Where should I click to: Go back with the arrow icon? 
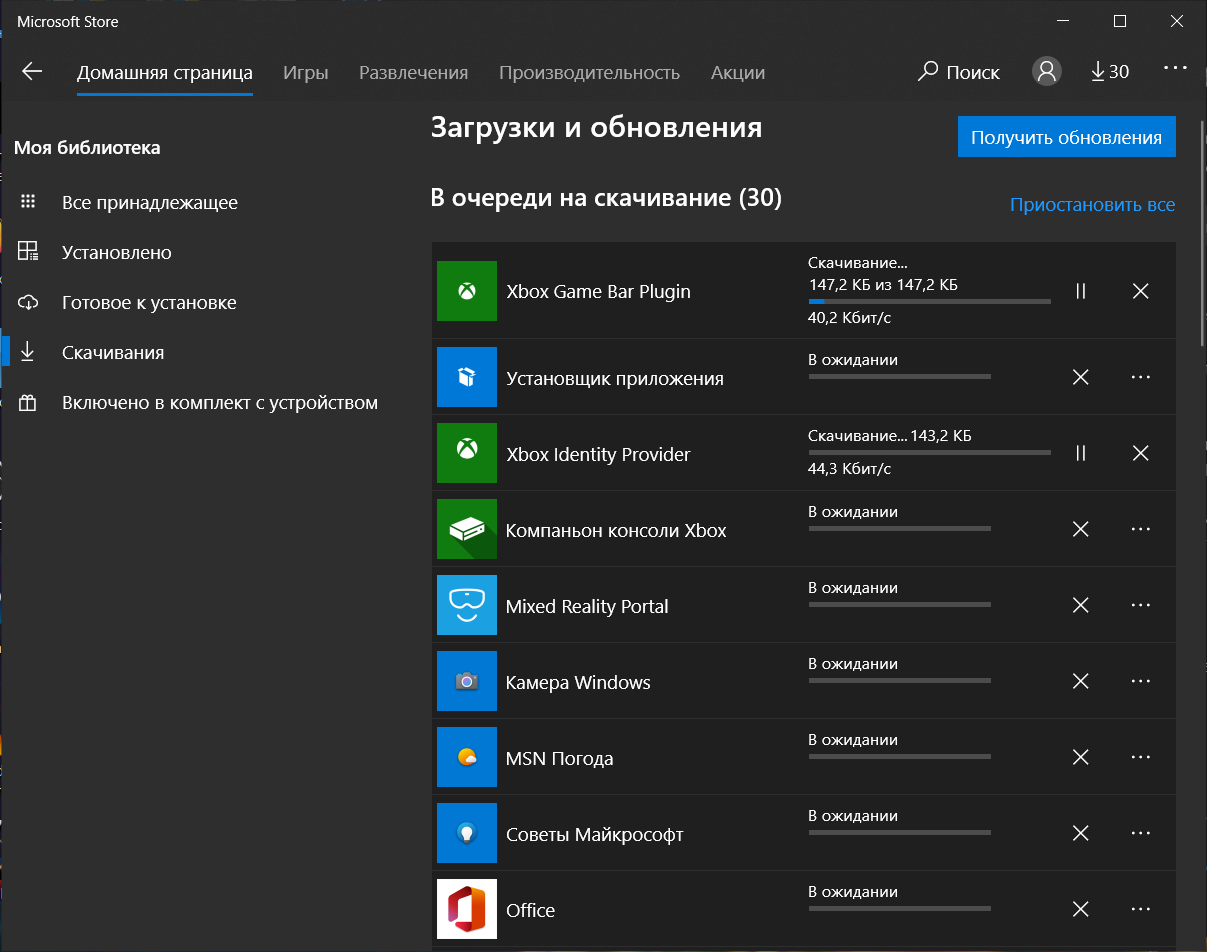click(x=32, y=71)
